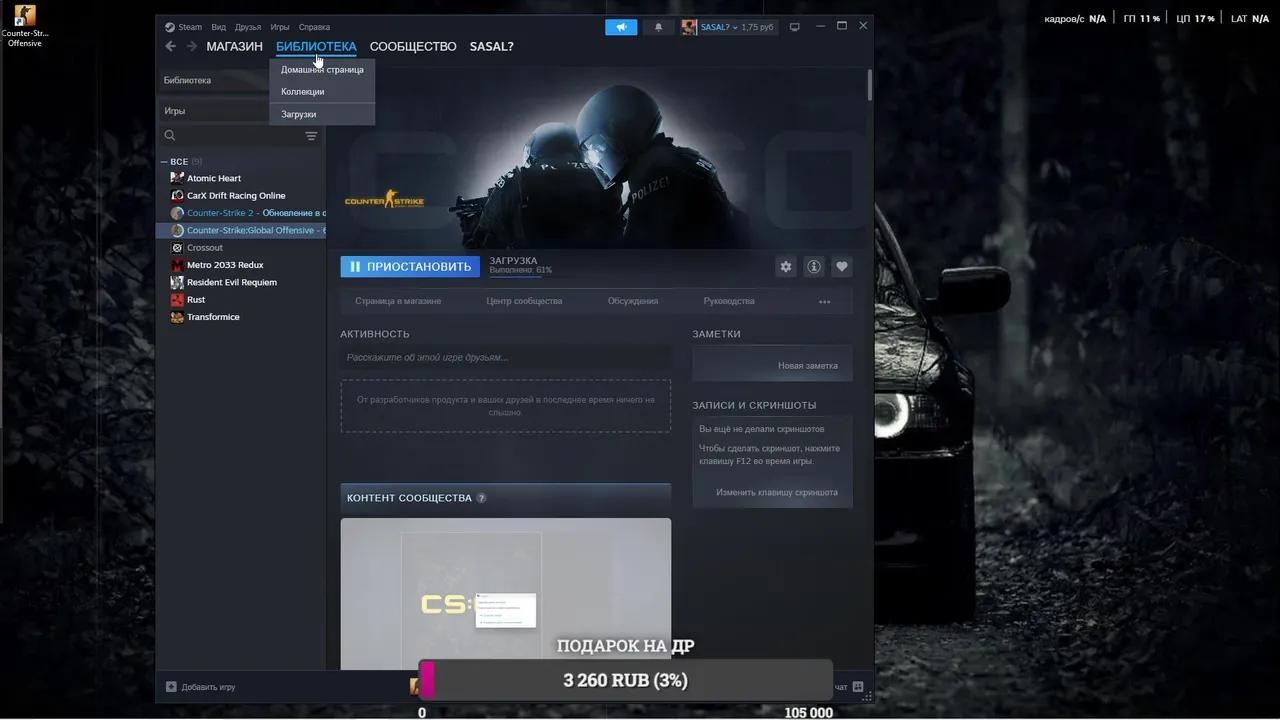The height and width of the screenshot is (720, 1280).
Task: Open the game info icon
Action: [x=814, y=267]
